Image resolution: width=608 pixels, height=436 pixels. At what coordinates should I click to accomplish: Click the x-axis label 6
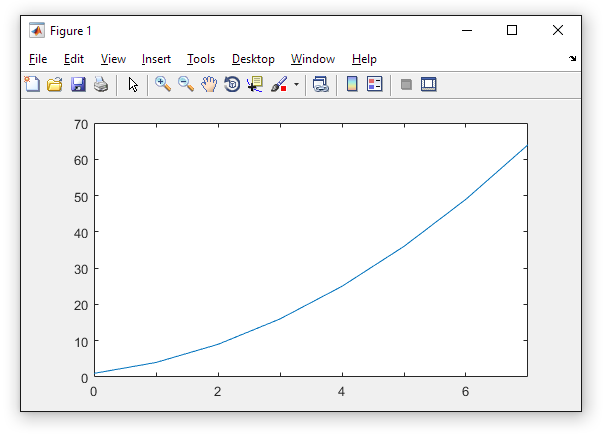point(465,391)
